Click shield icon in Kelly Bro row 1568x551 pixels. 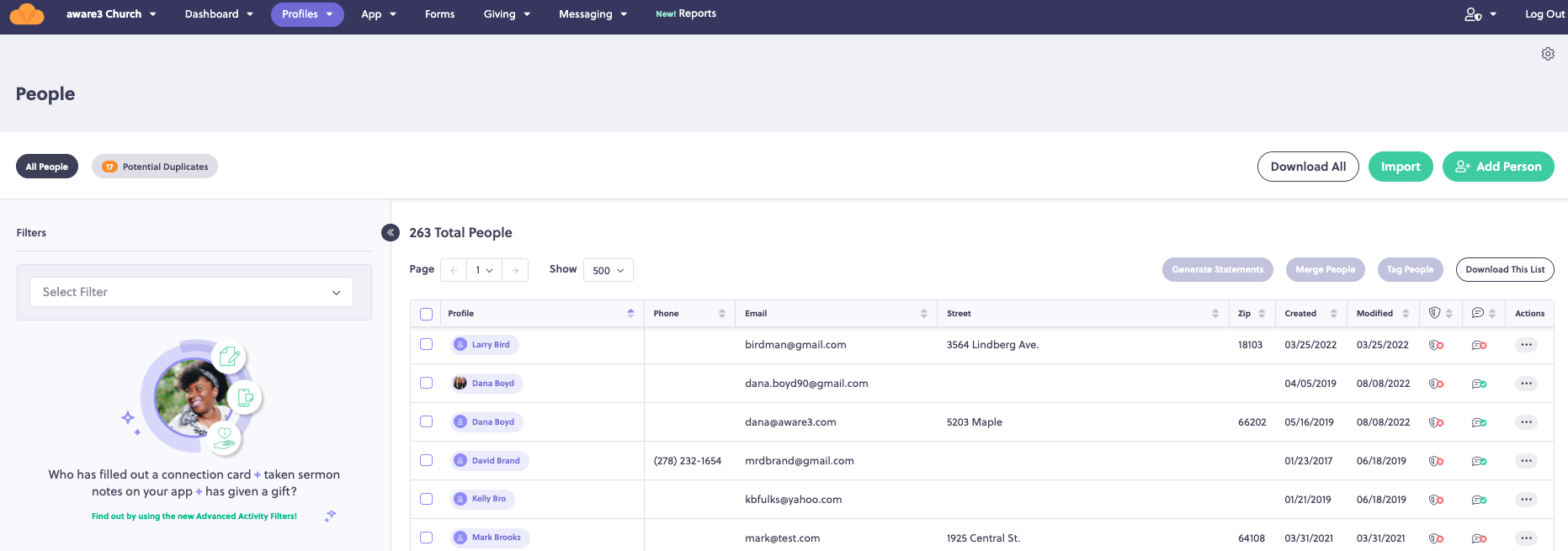[x=1437, y=500]
